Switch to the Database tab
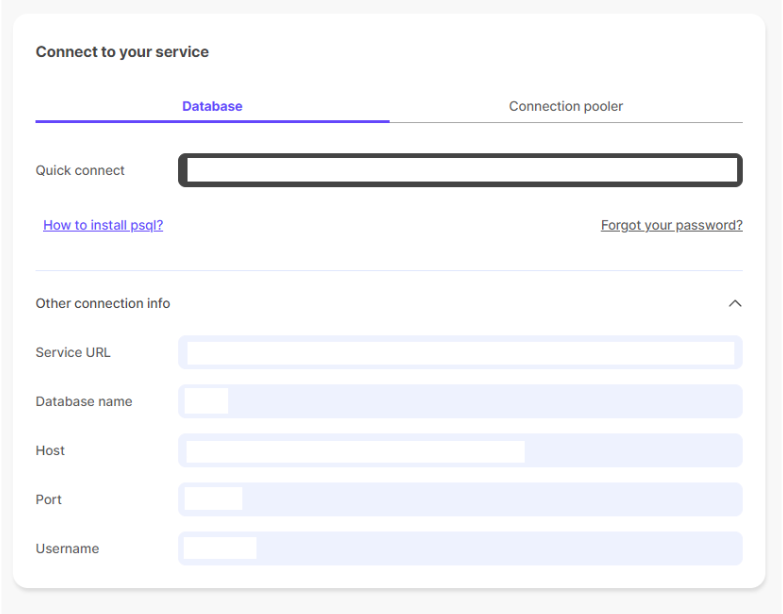The image size is (783, 614). tap(212, 106)
